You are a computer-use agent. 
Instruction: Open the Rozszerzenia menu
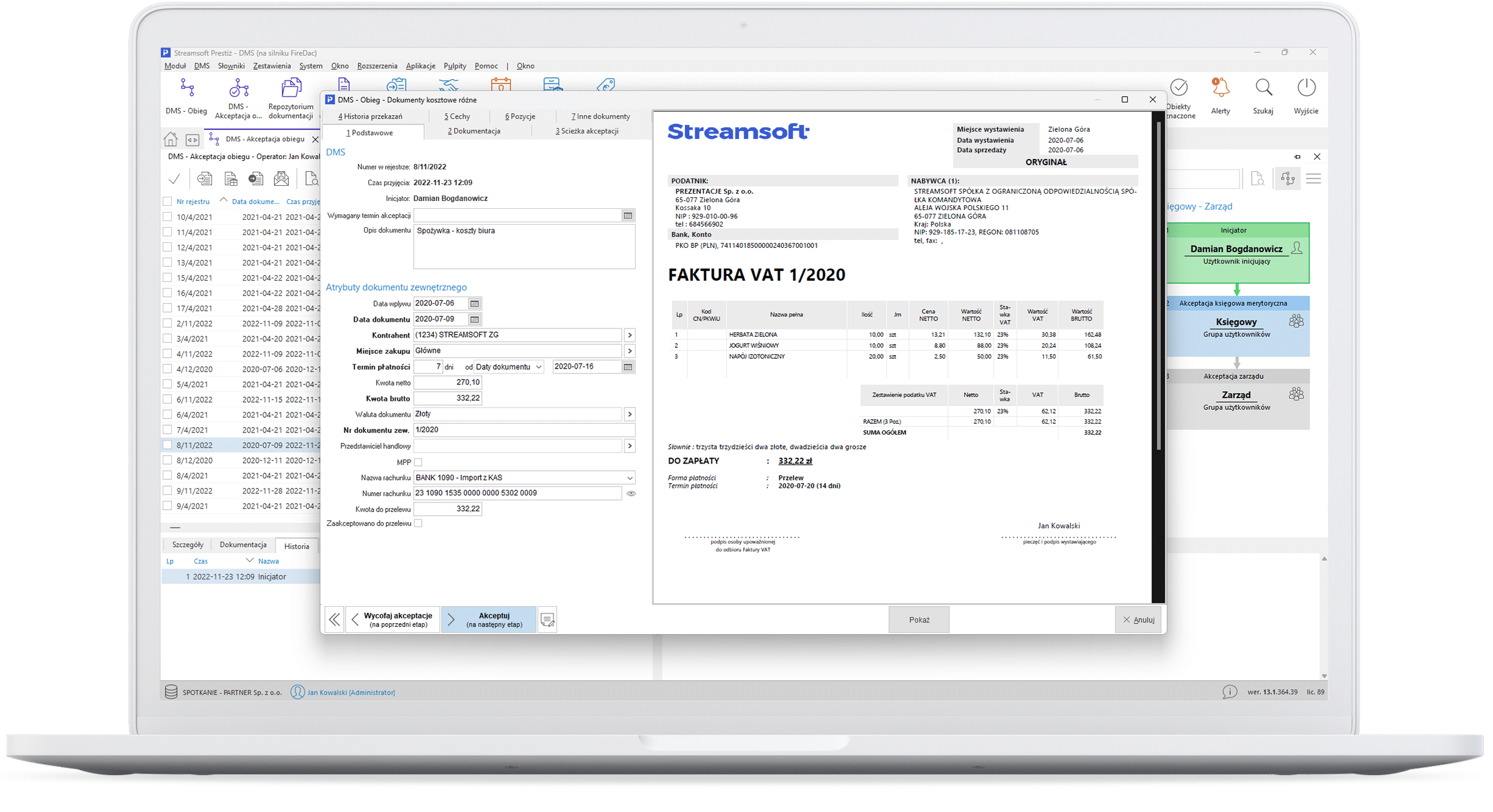(x=377, y=66)
